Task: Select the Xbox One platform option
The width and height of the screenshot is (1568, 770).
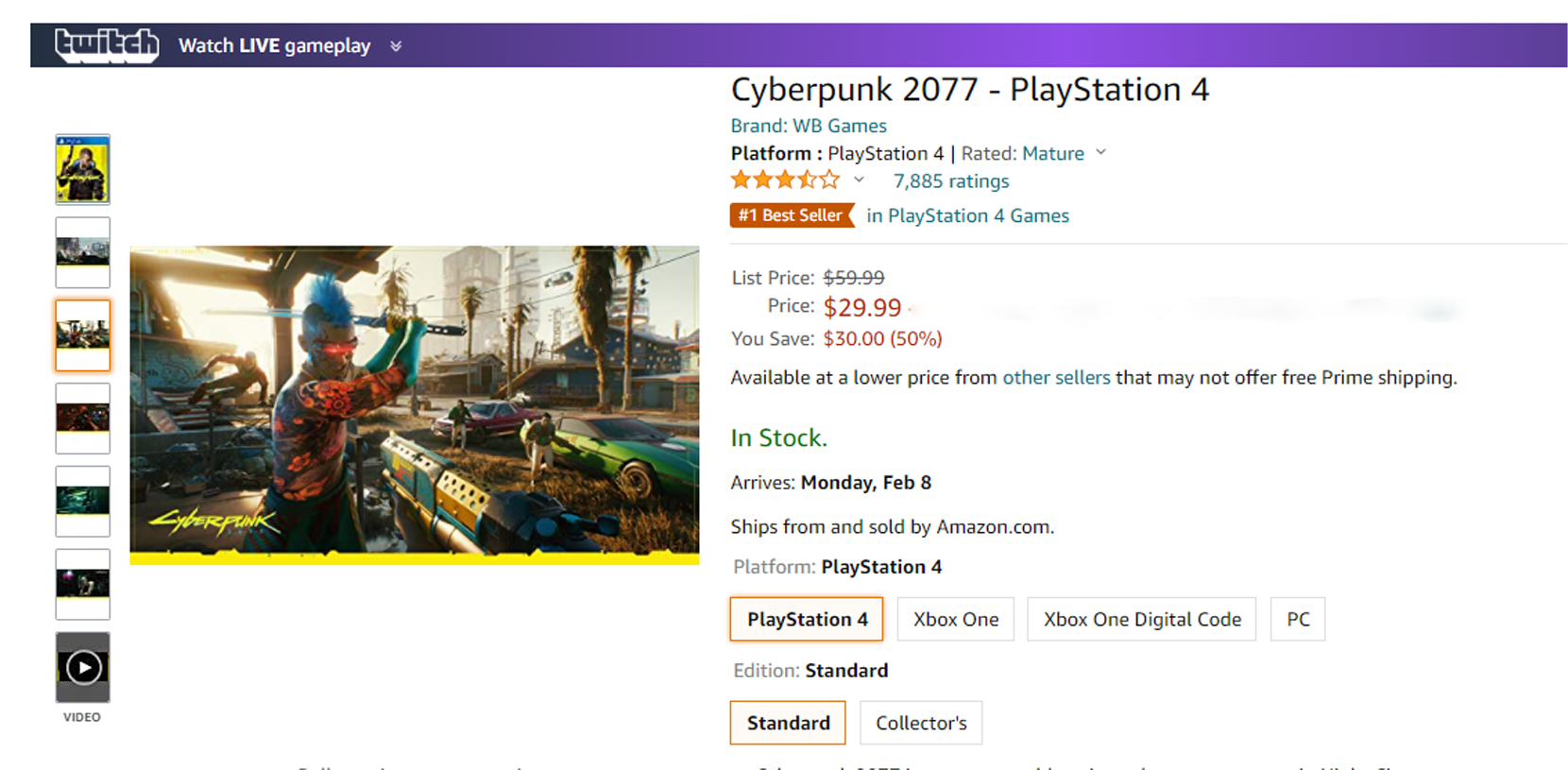Action: coord(956,619)
